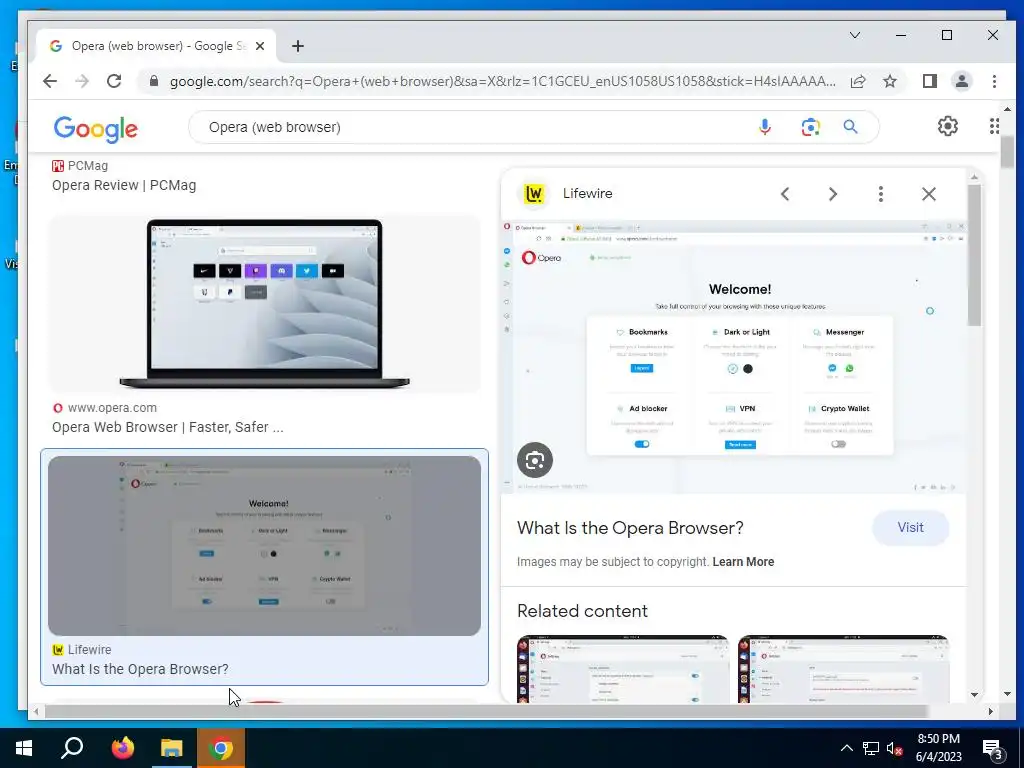Open the Google apps grid
The width and height of the screenshot is (1024, 768).
click(994, 126)
